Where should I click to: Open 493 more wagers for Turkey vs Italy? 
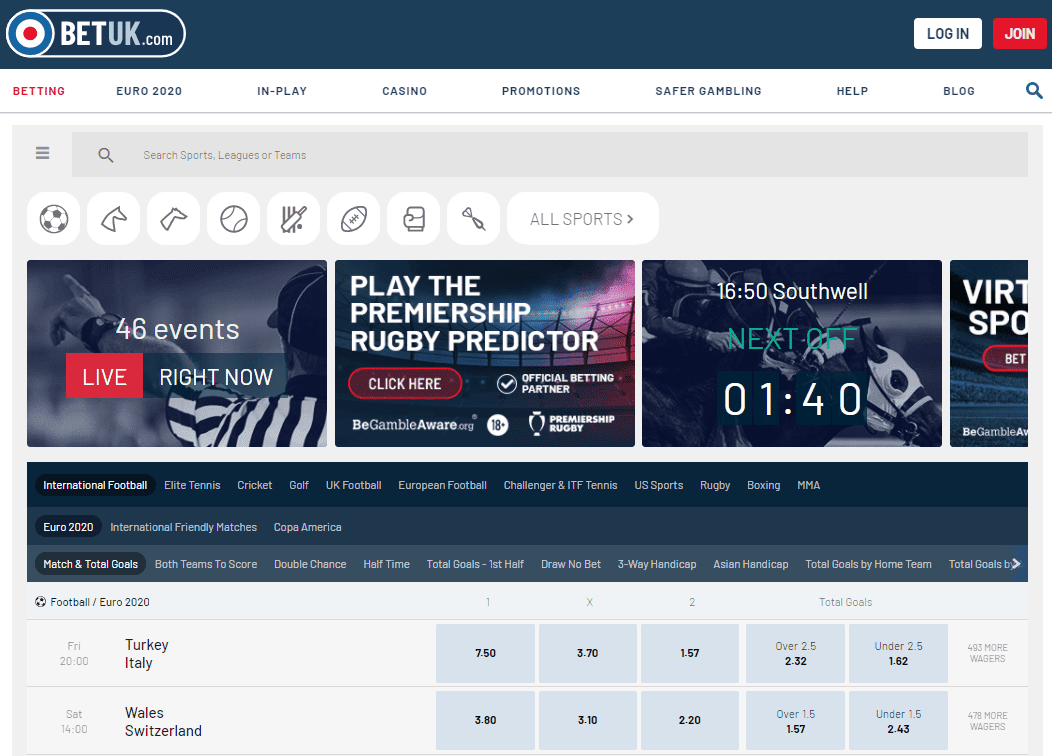(x=987, y=653)
